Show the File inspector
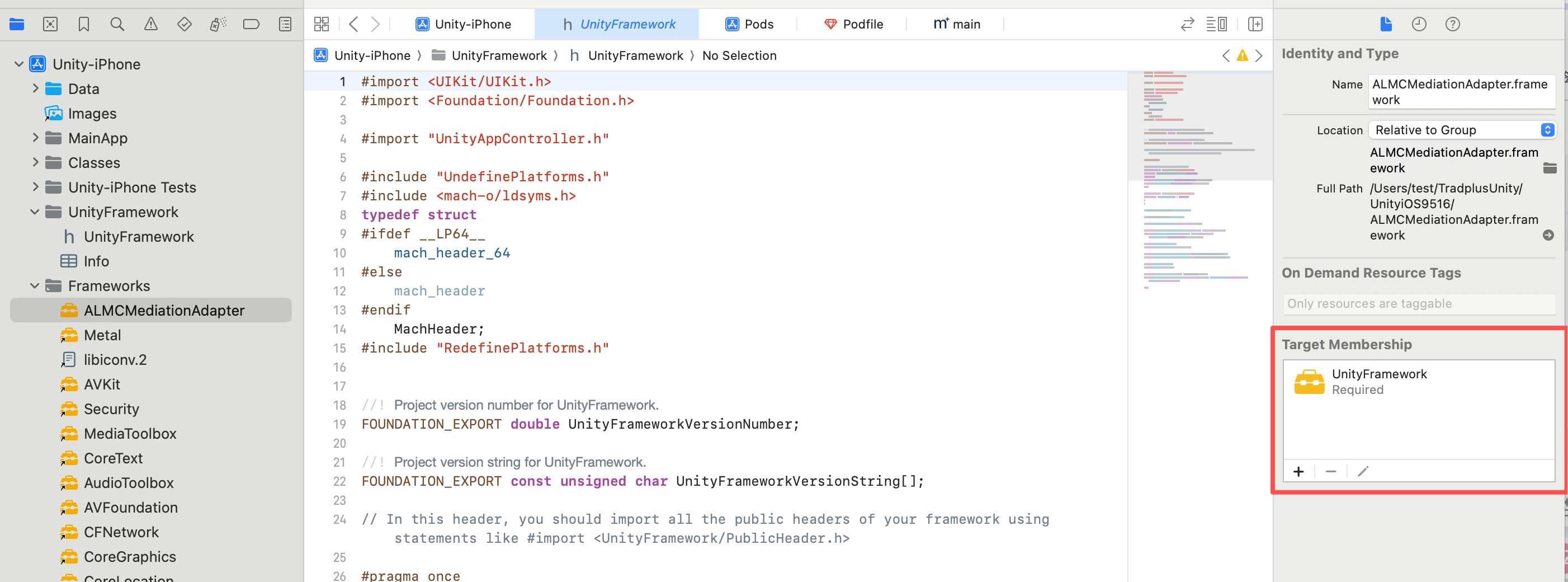Screen dimensions: 1568x582 1386,25
